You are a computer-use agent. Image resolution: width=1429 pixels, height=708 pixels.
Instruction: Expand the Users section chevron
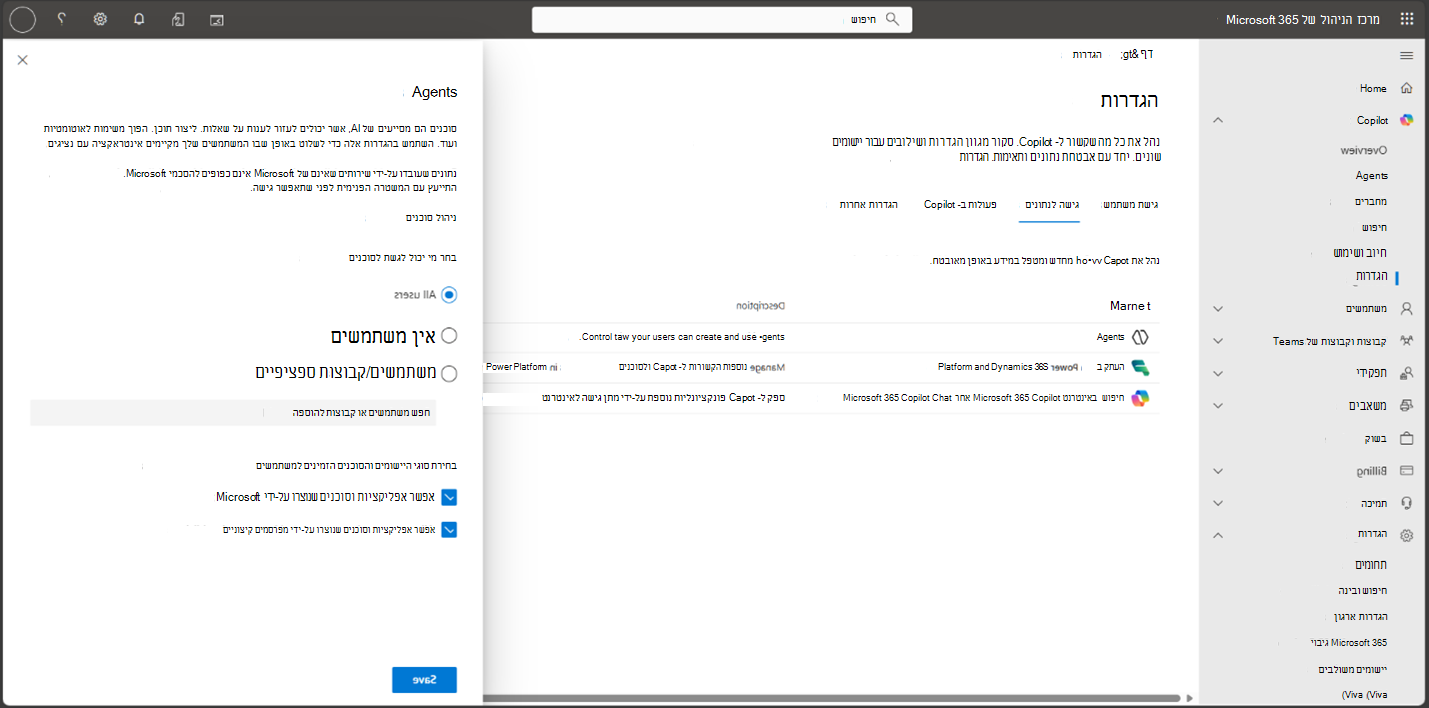(x=1218, y=309)
